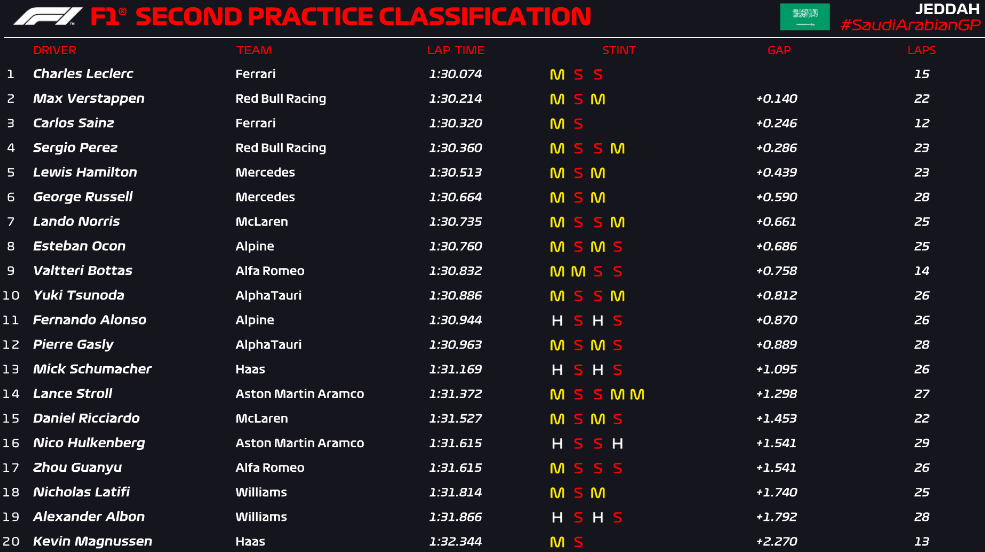The image size is (985, 552).
Task: Click the Saudi Arabia flag icon
Action: pos(805,17)
